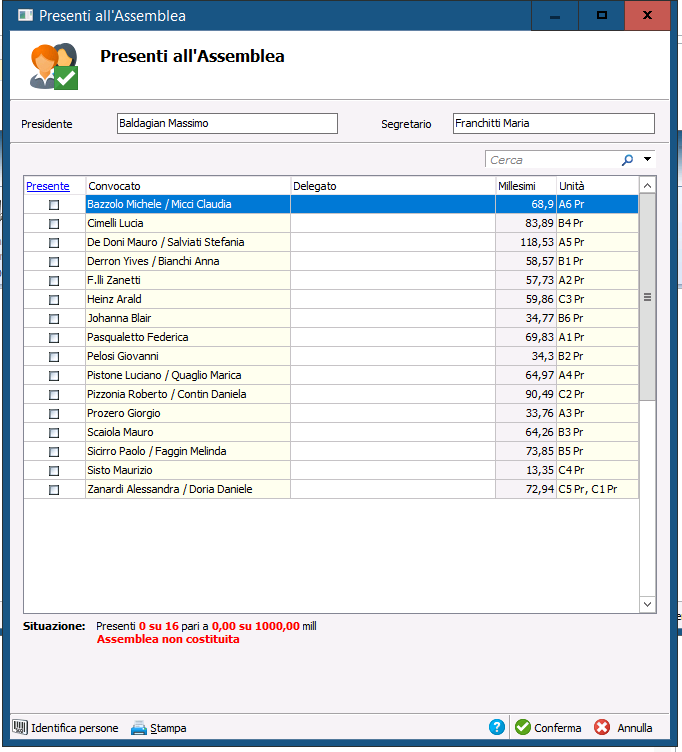Screen dimensions: 682x752
Task: Click into the Presidente text field
Action: pyautogui.click(x=227, y=123)
